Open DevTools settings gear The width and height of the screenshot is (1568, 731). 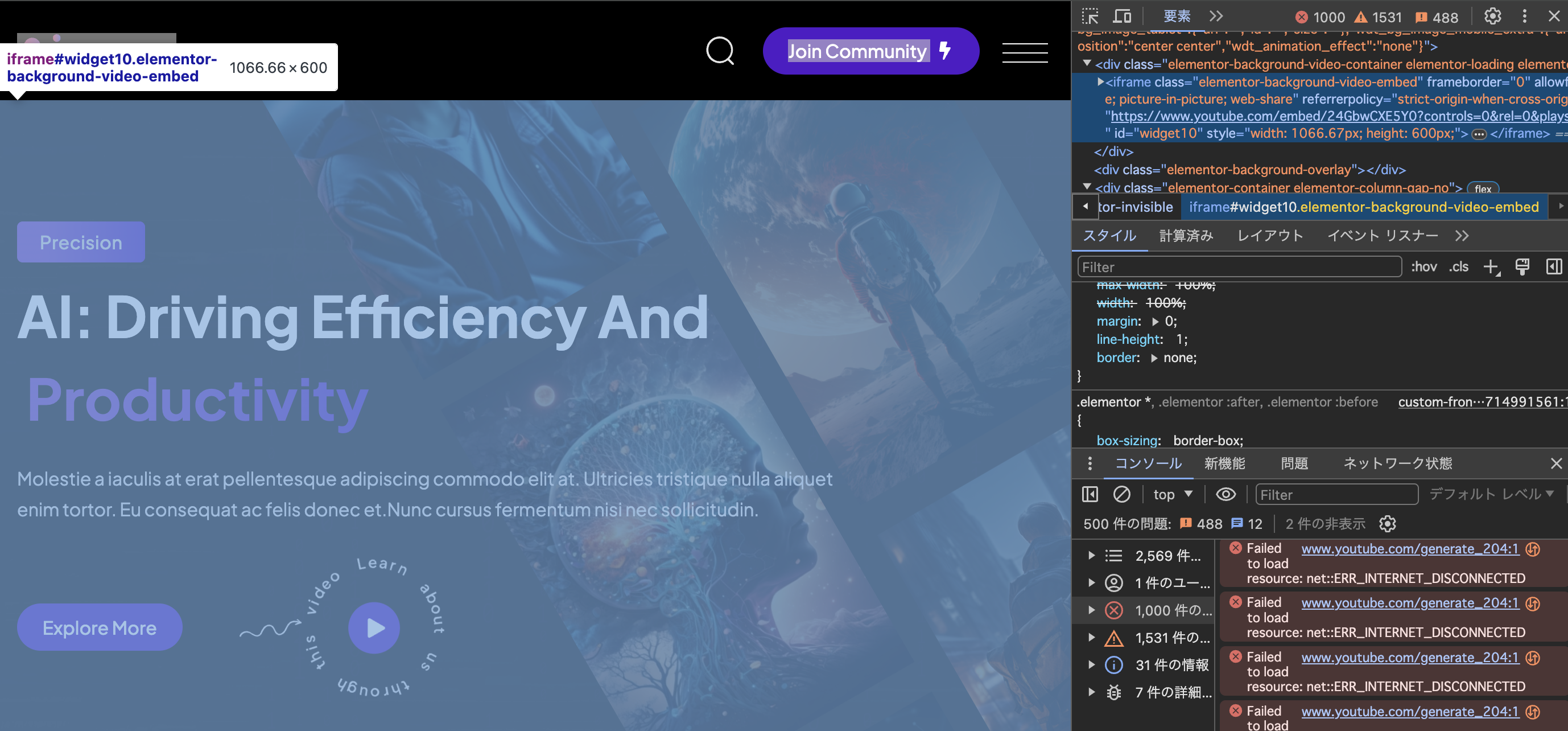coord(1492,17)
